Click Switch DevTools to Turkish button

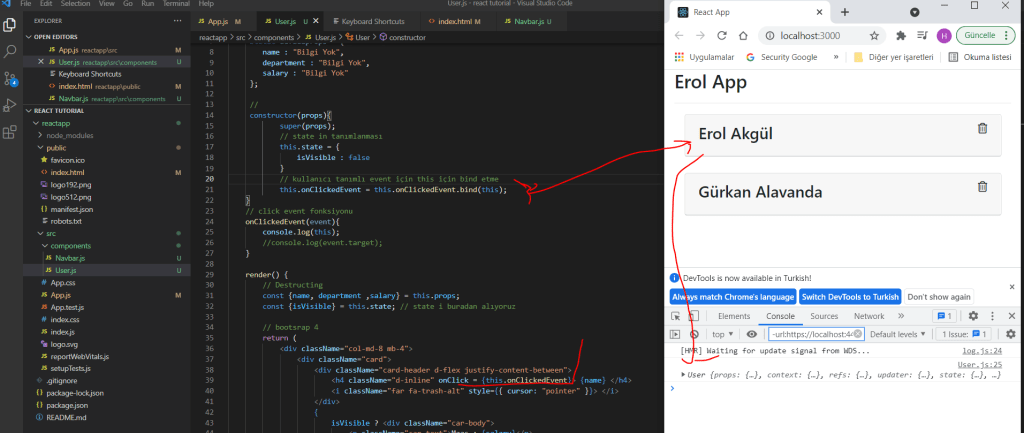pos(850,297)
